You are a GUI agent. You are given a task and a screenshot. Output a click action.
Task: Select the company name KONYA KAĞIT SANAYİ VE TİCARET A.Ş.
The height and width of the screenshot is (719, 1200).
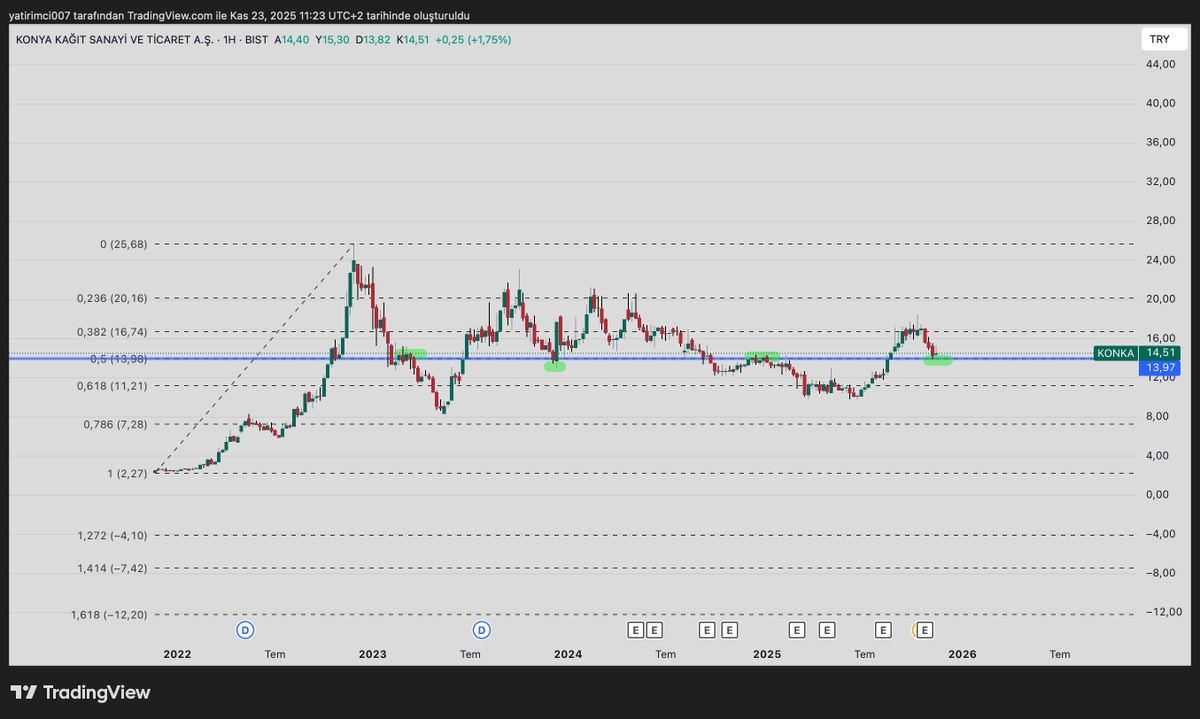[x=113, y=40]
